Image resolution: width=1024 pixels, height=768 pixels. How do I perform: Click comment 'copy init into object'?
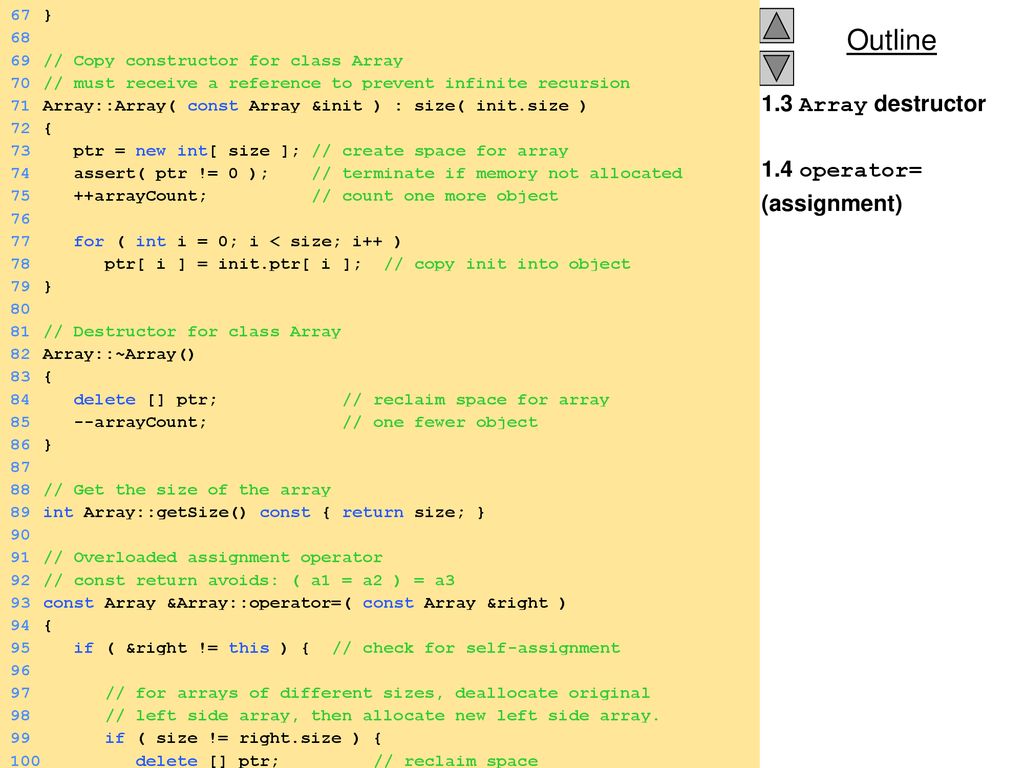tap(507, 264)
